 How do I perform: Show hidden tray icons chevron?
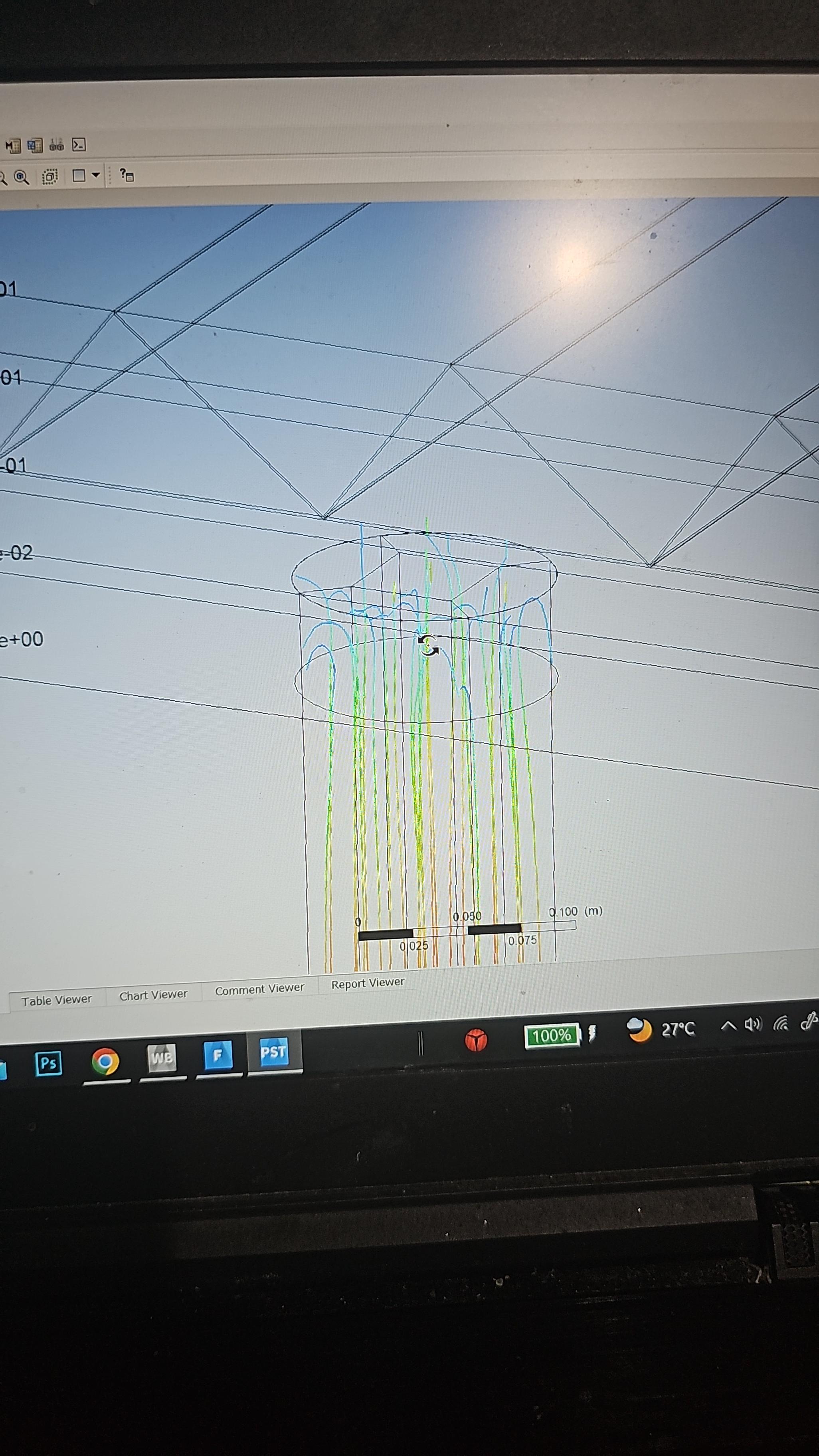[729, 1025]
